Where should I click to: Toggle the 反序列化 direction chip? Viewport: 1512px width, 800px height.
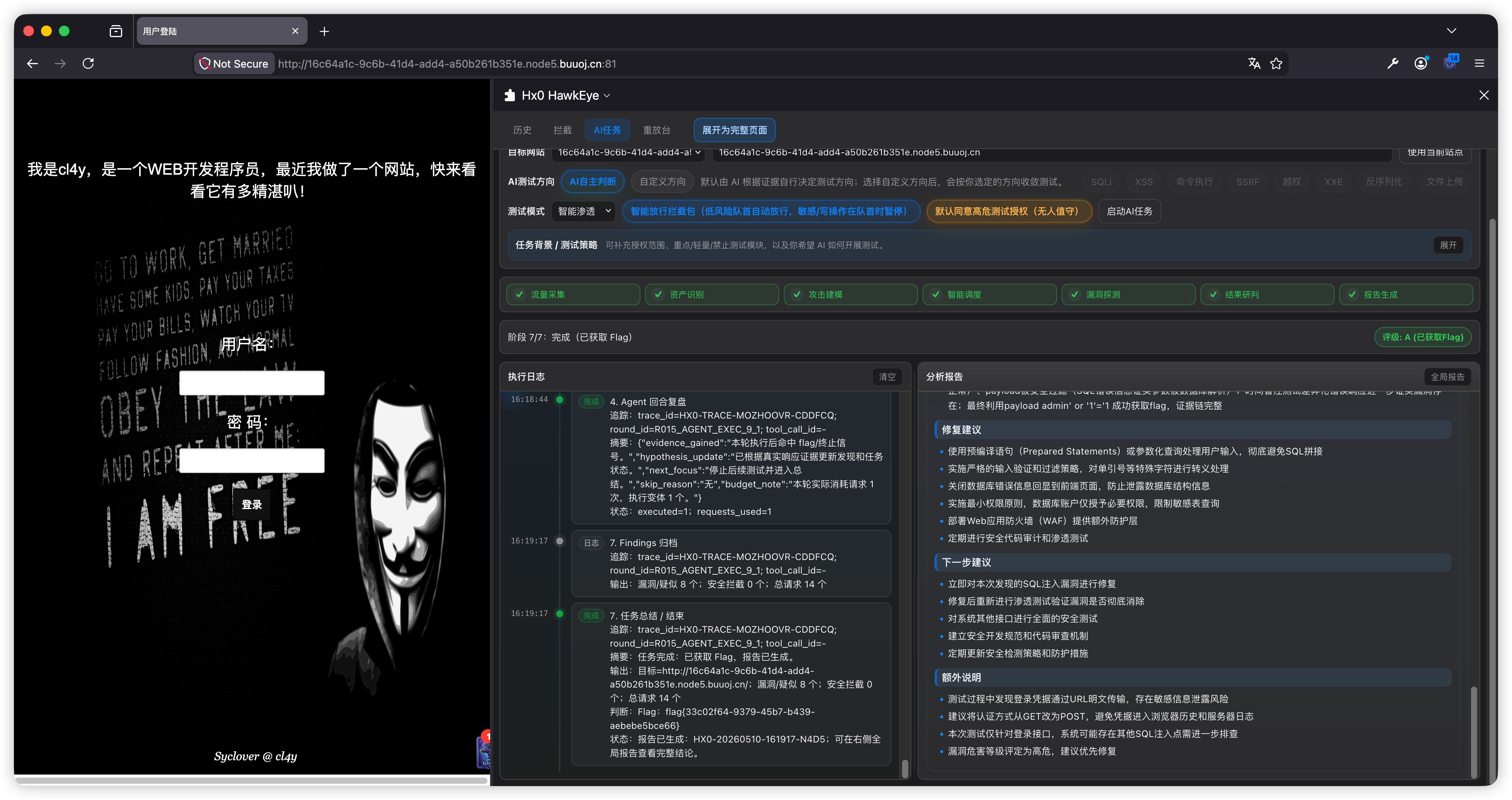coord(1383,182)
